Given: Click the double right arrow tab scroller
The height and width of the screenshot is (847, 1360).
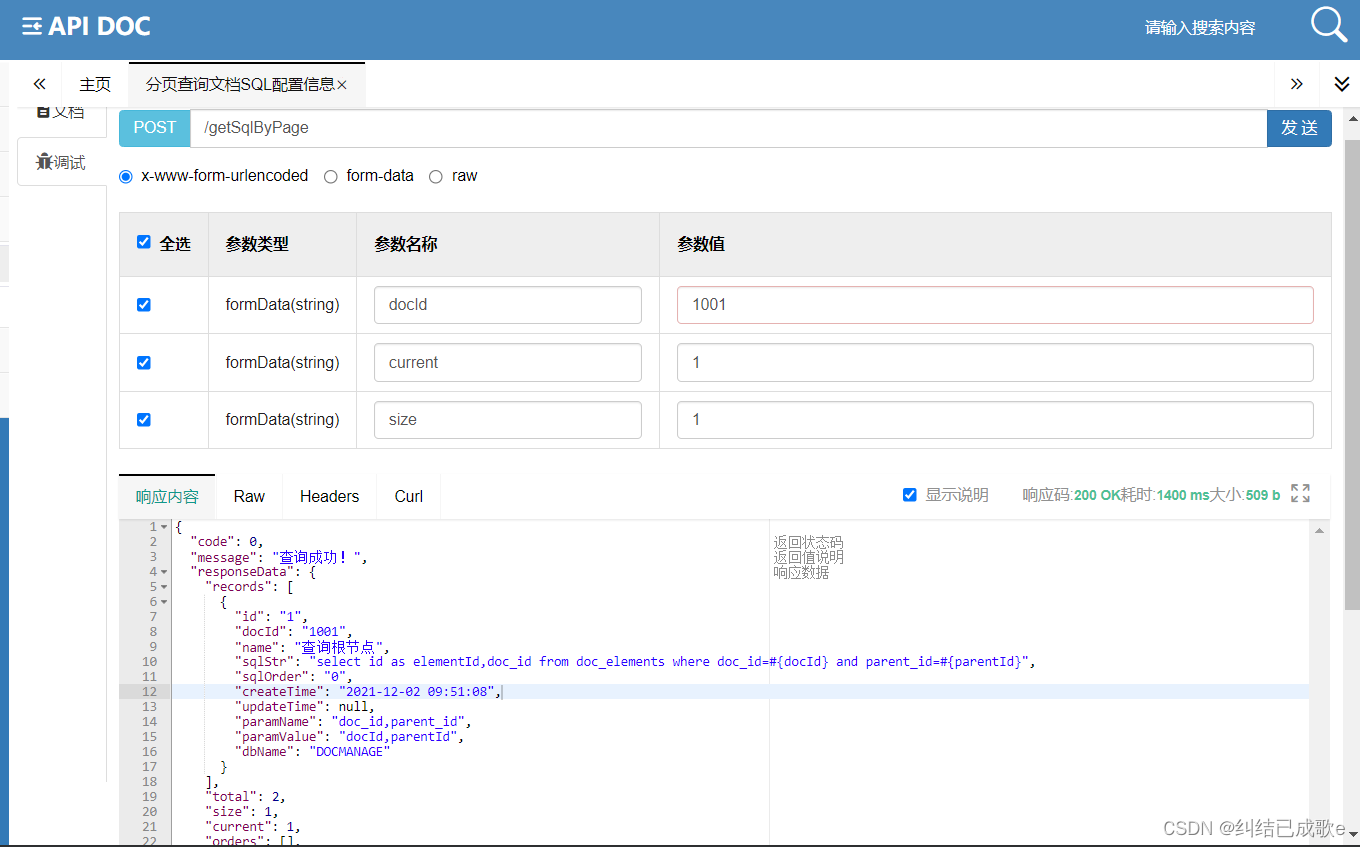Looking at the screenshot, I should coord(1297,84).
